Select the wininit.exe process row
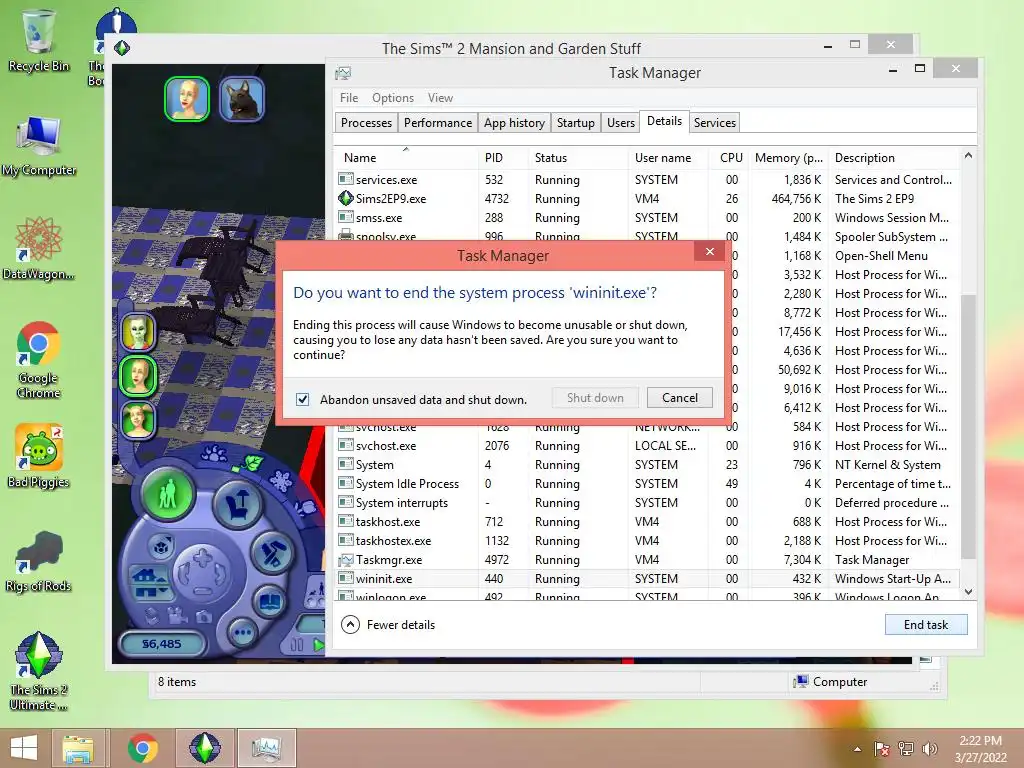 click(x=647, y=579)
